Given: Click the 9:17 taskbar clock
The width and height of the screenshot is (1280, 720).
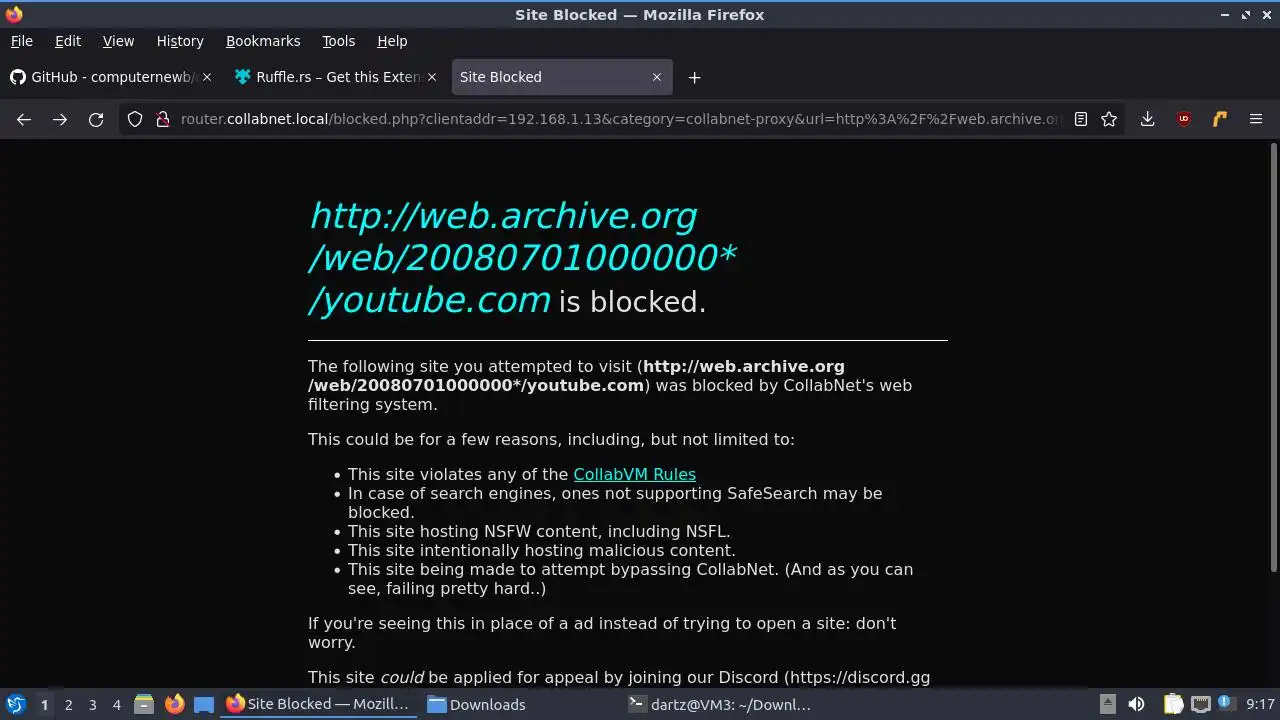Looking at the screenshot, I should click(1260, 704).
